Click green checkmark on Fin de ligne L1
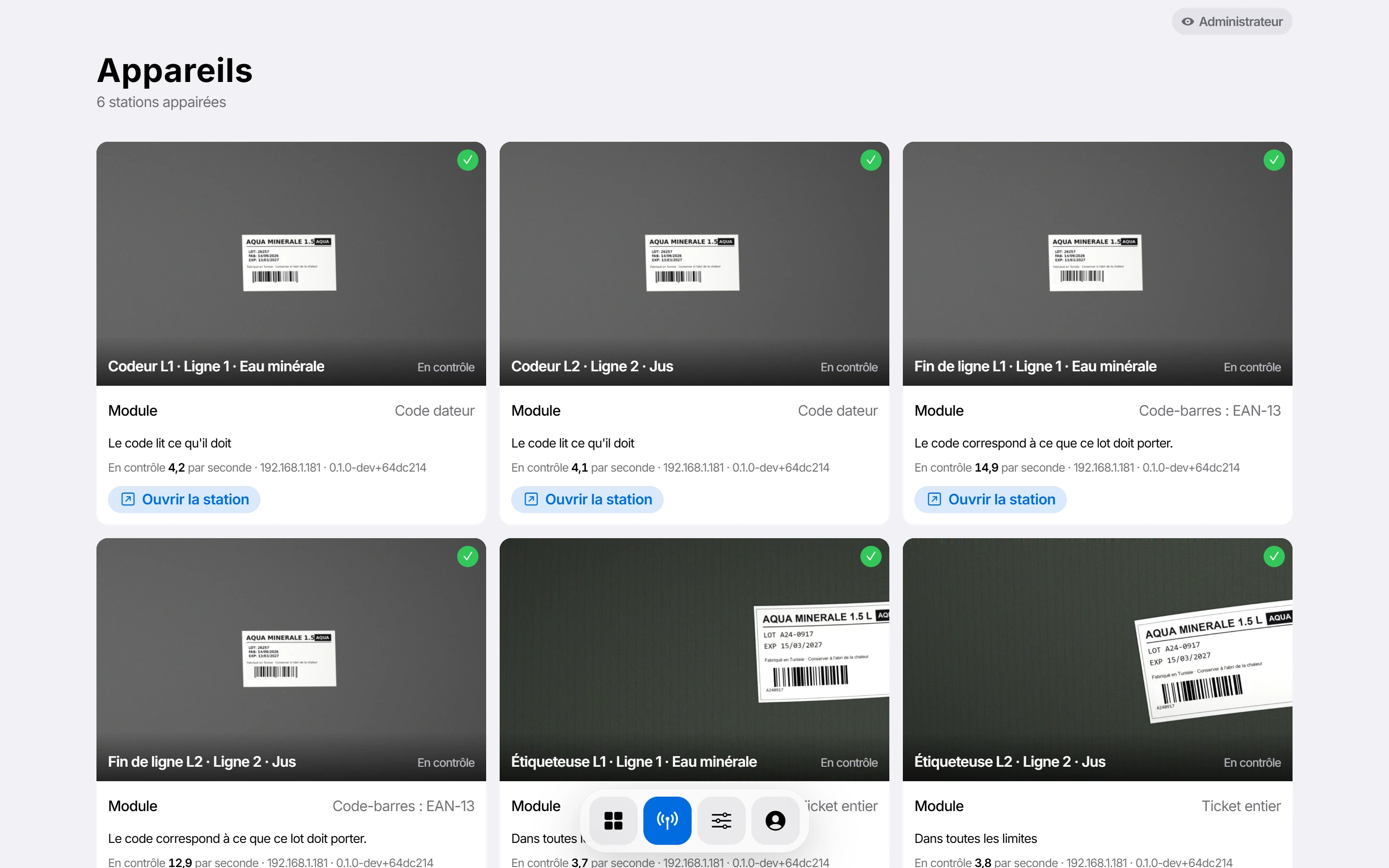The width and height of the screenshot is (1389, 868). click(x=1274, y=160)
